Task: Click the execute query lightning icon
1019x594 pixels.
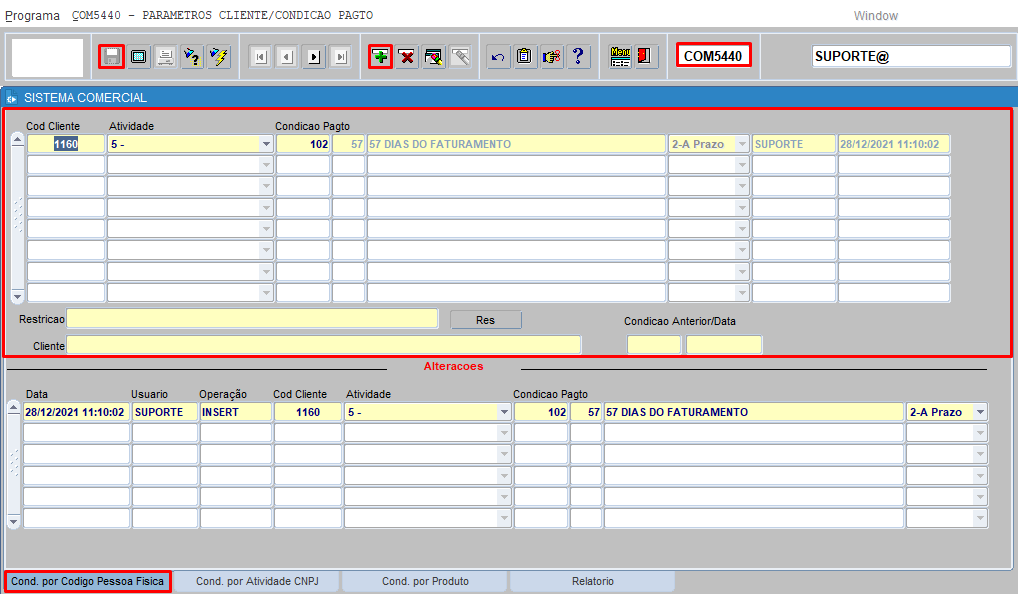Action: (219, 57)
